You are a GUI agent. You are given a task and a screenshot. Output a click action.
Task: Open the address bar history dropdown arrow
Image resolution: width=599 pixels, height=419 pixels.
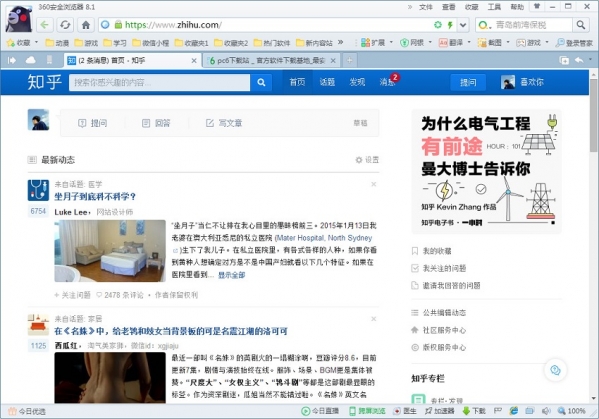463,25
